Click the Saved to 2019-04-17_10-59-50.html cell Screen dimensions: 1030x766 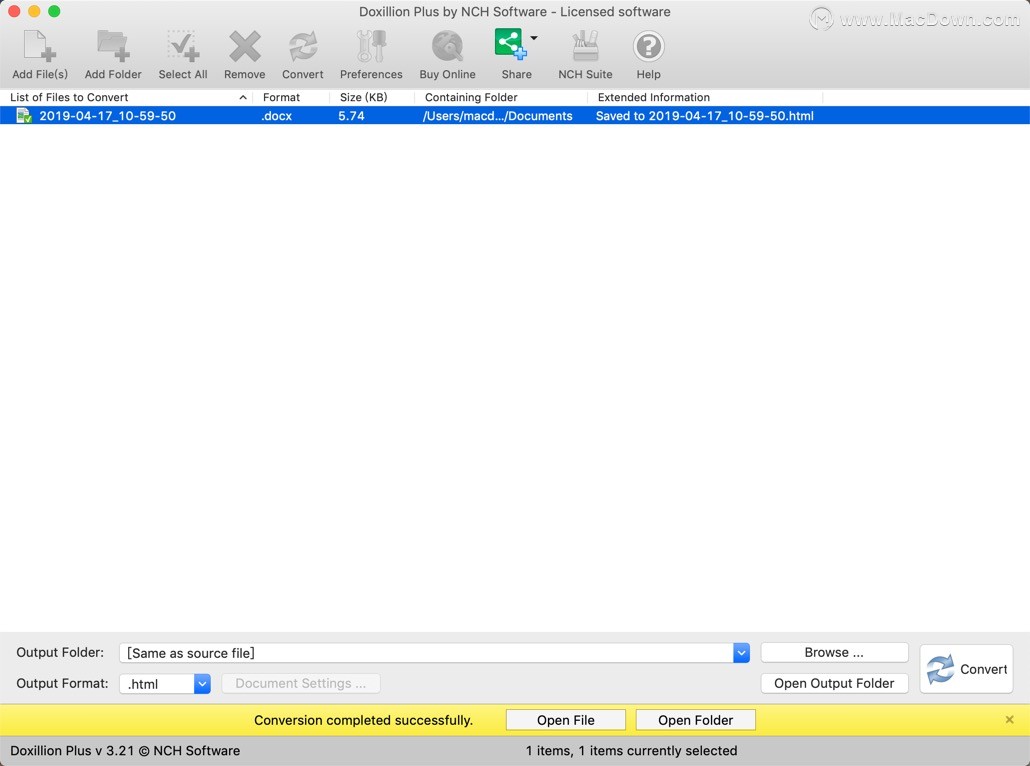[705, 116]
